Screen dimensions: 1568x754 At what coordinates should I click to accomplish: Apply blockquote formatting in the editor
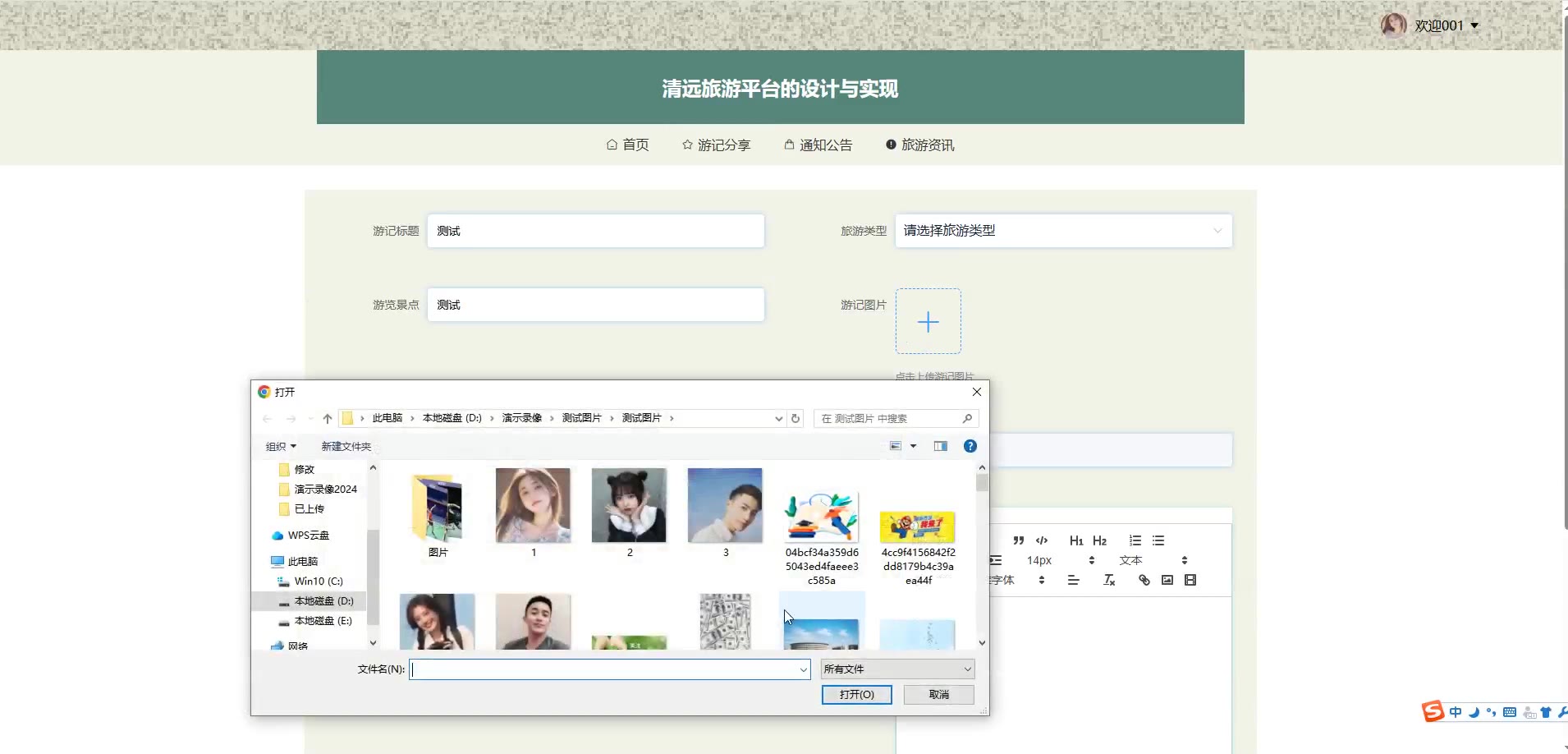coord(1019,540)
